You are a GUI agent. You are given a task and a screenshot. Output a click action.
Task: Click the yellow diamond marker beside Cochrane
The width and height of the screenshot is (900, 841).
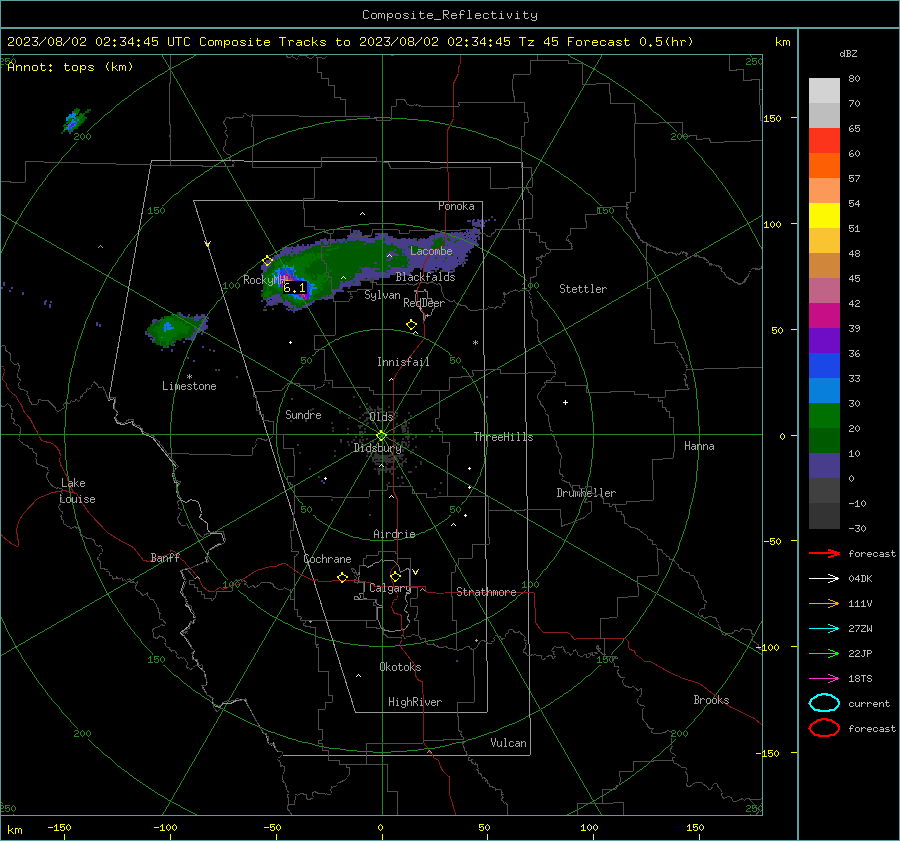pos(342,577)
